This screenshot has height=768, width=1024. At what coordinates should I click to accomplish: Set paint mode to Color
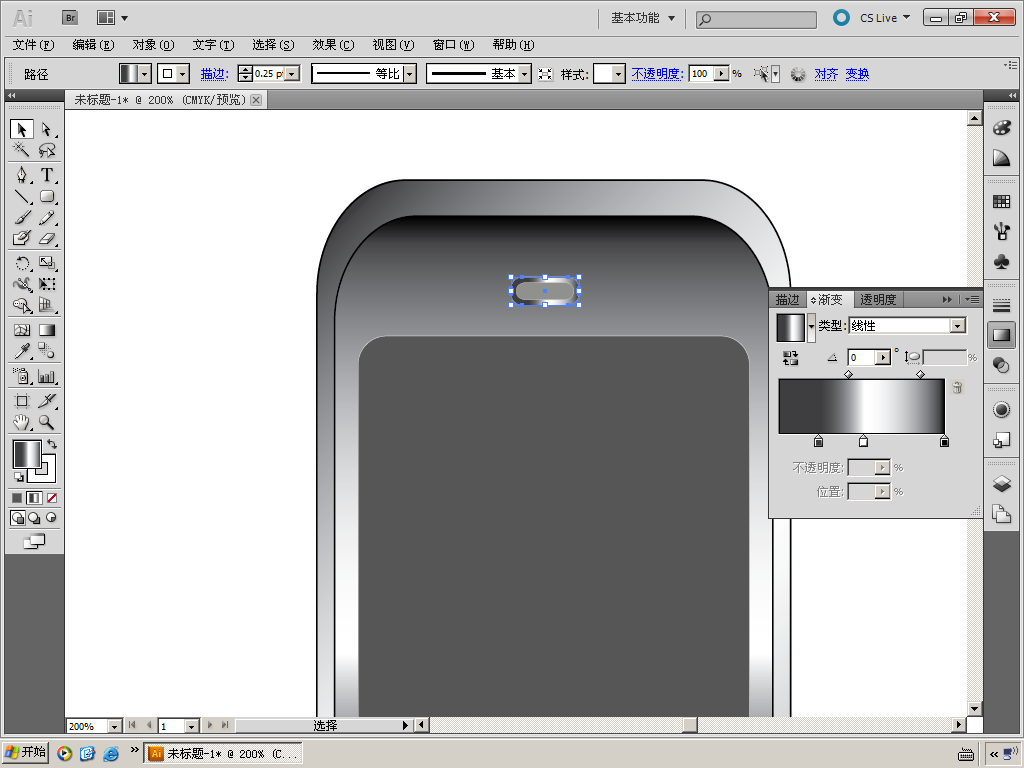pos(17,498)
